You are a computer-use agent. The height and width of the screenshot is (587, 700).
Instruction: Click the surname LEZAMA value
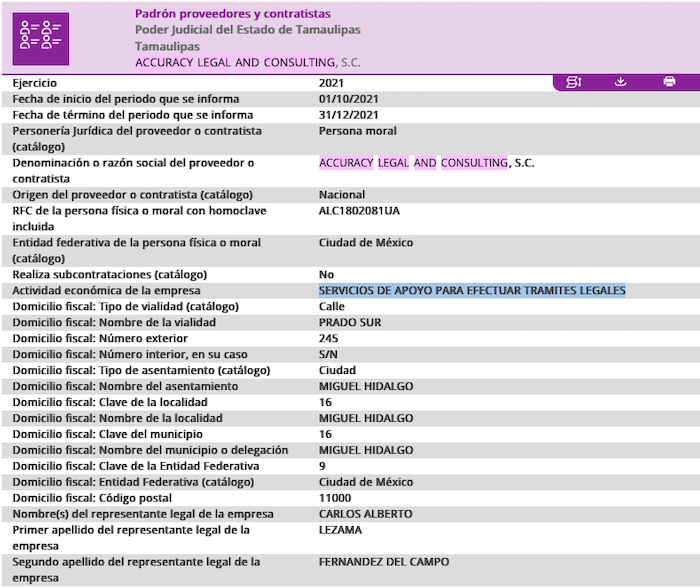341,530
